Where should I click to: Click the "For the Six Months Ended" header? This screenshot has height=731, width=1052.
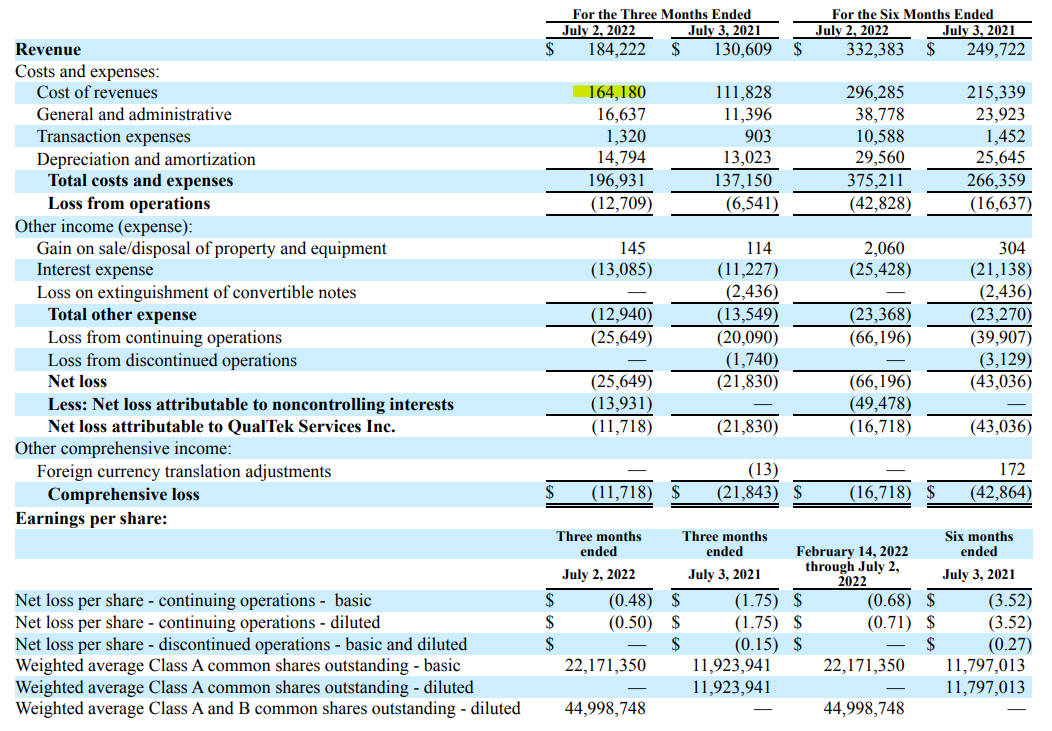(912, 14)
